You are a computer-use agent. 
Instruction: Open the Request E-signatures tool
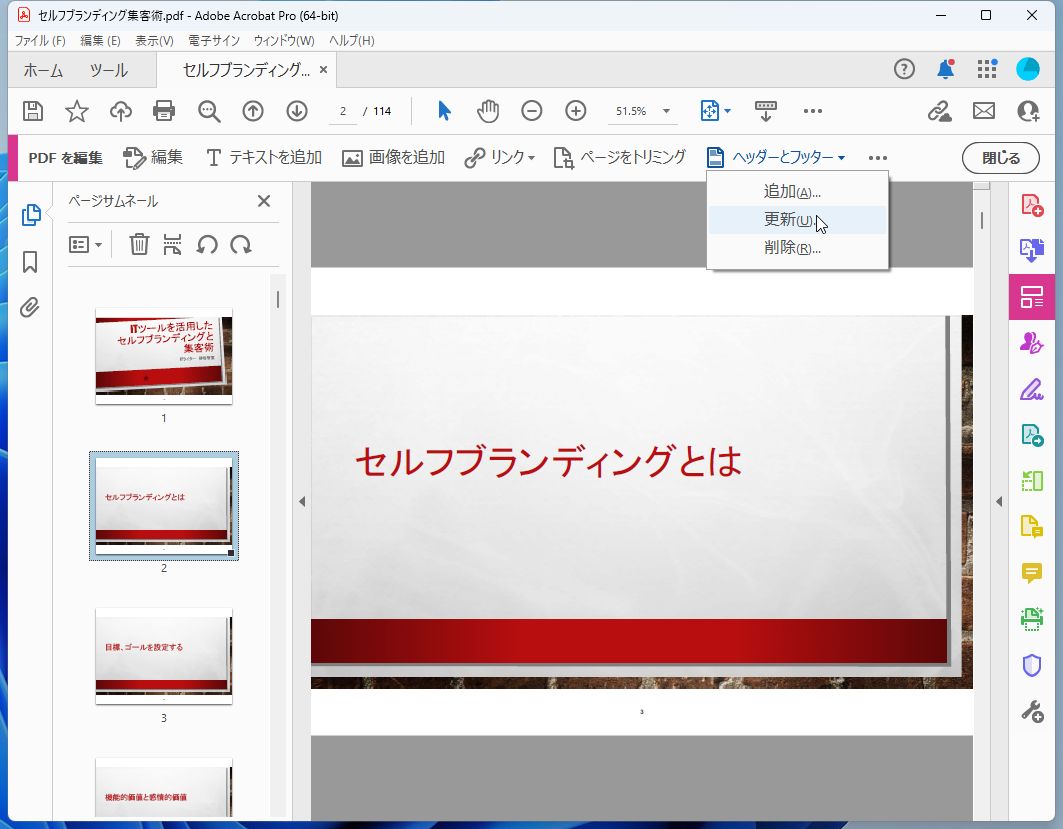pos(1031,341)
